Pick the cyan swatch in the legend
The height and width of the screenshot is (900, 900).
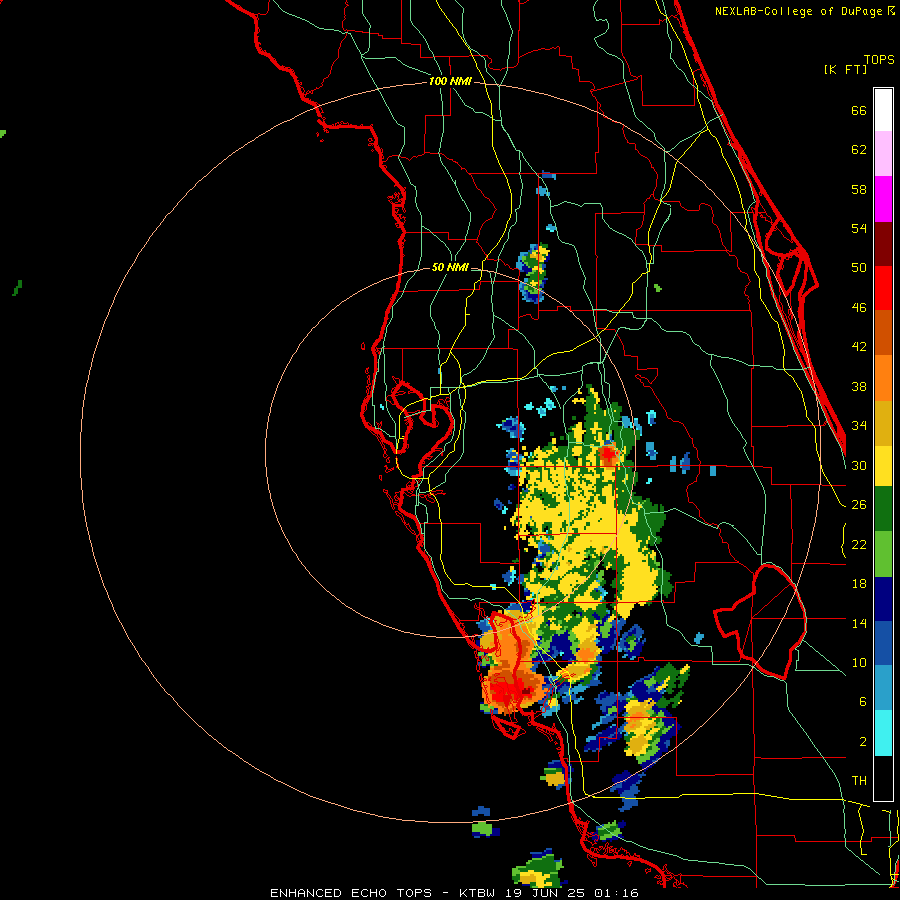point(883,734)
